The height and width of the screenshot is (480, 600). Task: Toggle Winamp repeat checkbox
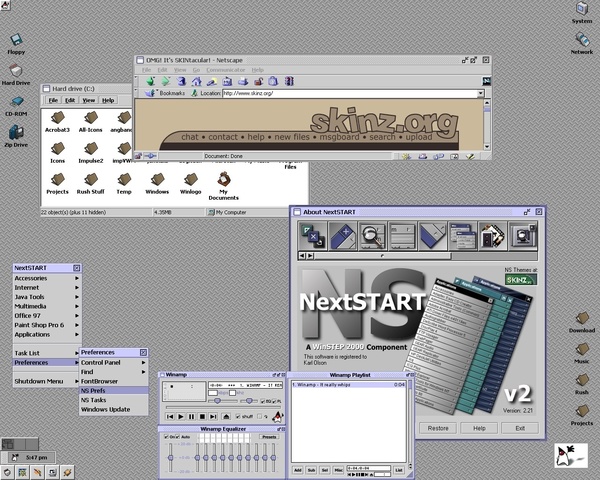coord(260,416)
